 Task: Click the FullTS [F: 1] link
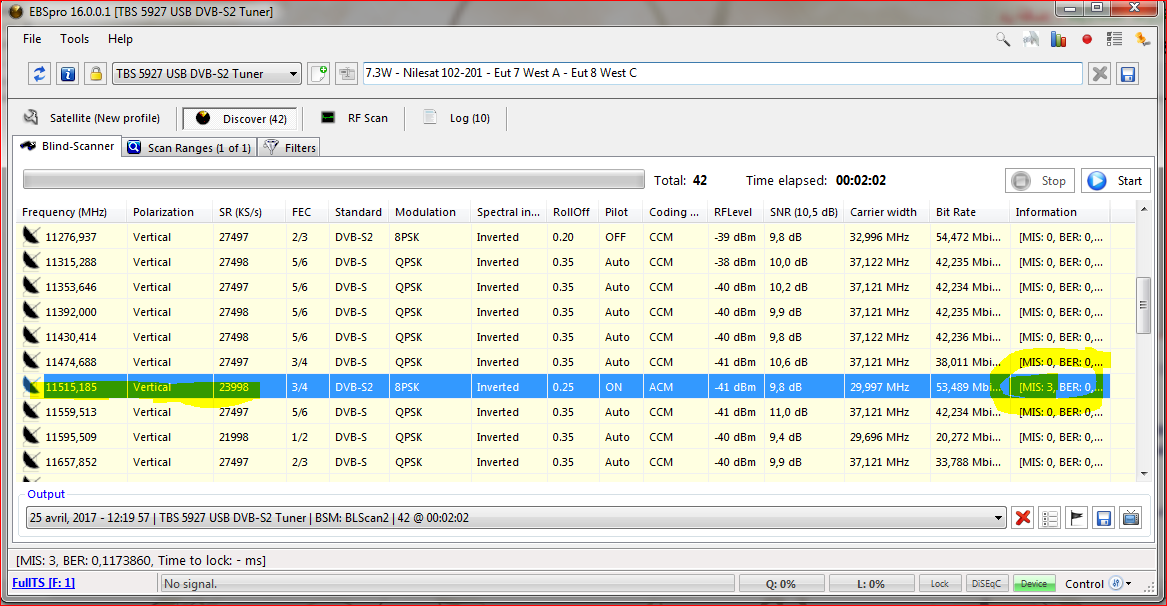[x=43, y=583]
